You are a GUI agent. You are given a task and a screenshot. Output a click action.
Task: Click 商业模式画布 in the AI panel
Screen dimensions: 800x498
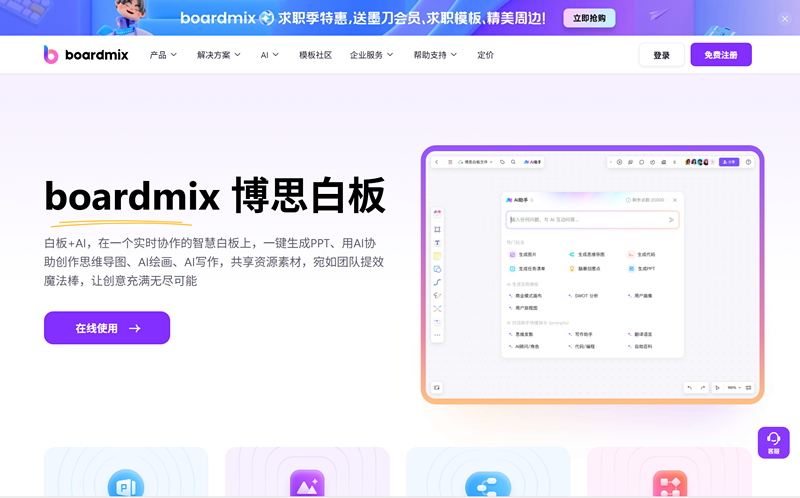click(x=525, y=295)
